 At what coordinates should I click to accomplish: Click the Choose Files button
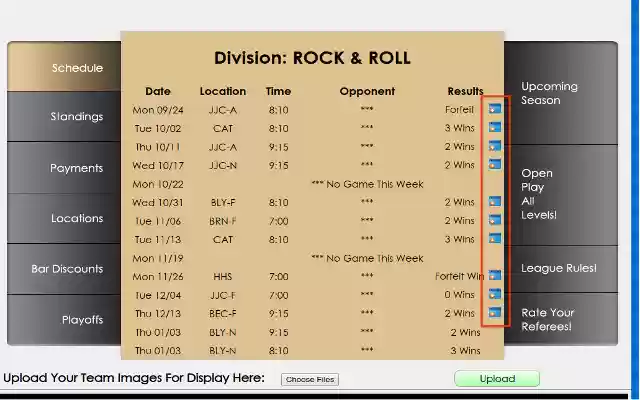[x=309, y=380]
